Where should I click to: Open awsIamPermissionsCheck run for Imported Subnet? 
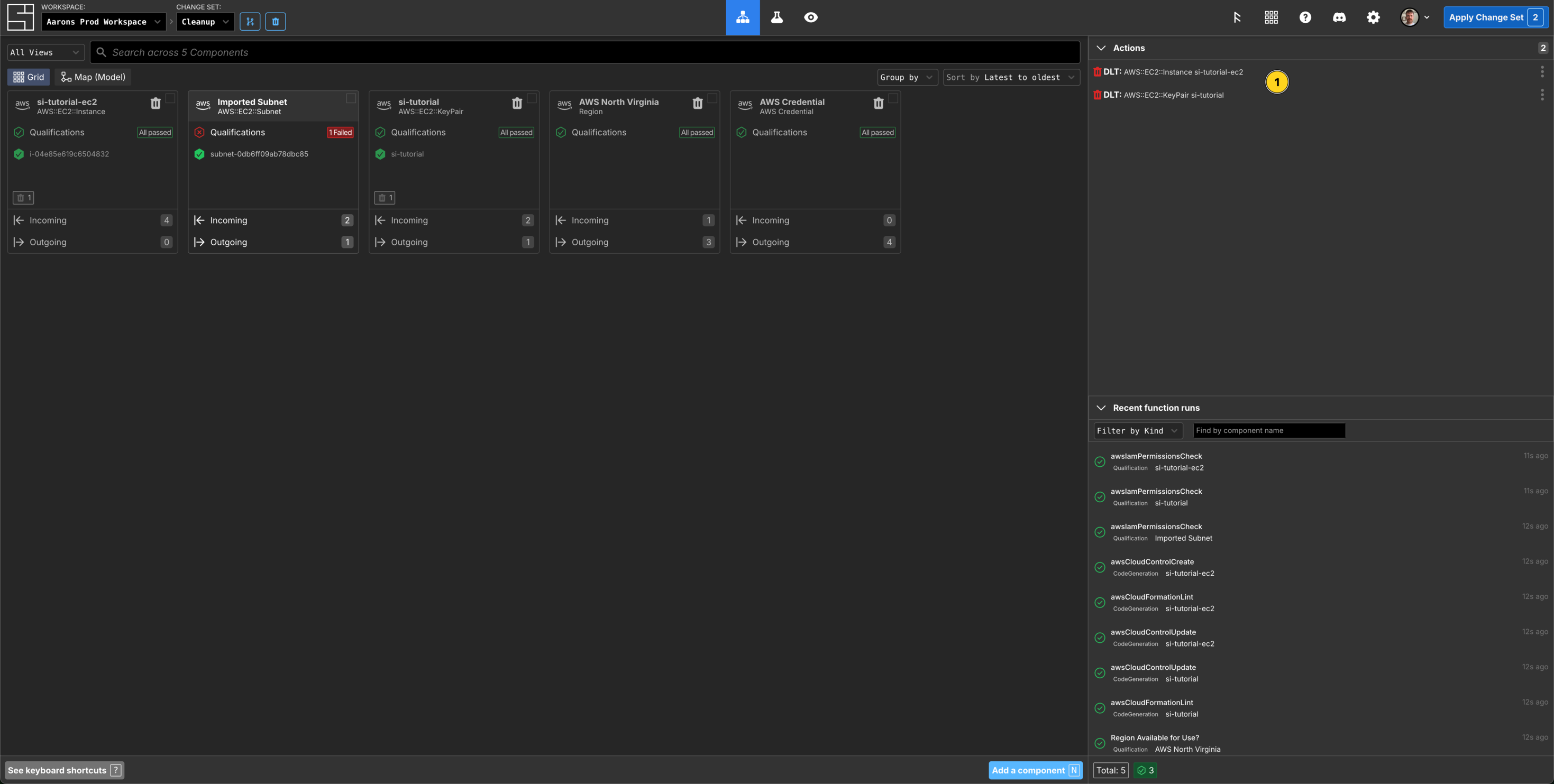(1321, 532)
